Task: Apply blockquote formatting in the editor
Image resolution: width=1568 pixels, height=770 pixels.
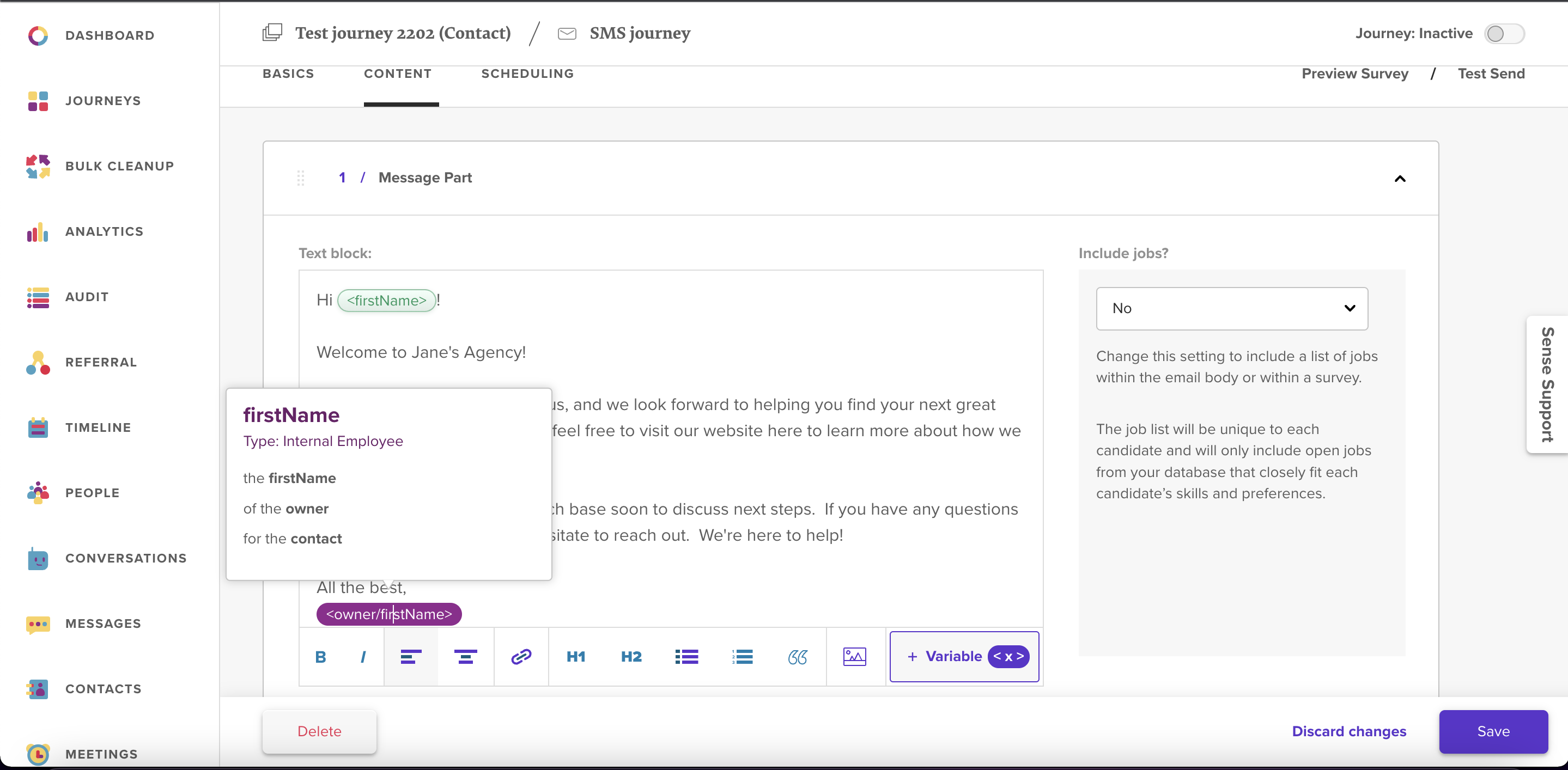Action: tap(798, 656)
